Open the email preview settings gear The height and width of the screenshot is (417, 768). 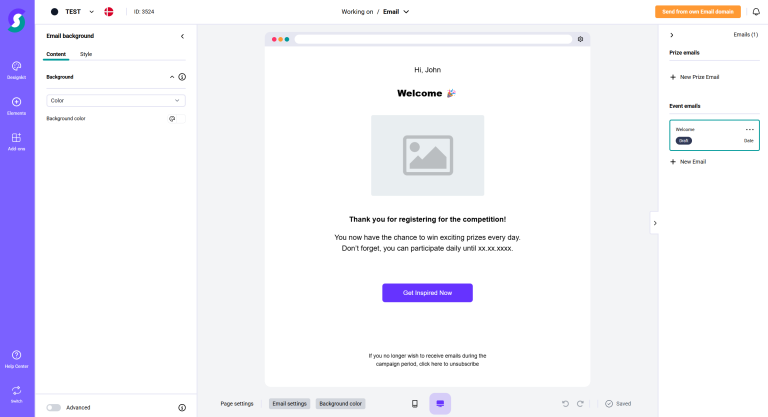(x=580, y=39)
